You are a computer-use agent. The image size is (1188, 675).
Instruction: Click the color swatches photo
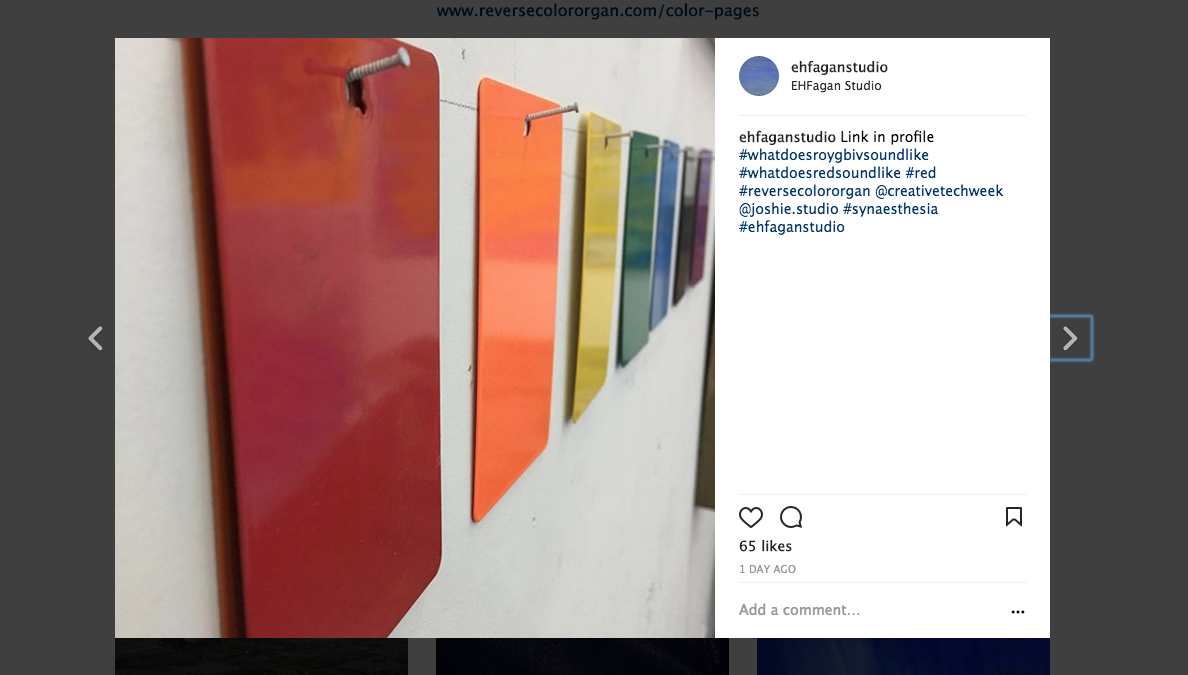tap(414, 338)
